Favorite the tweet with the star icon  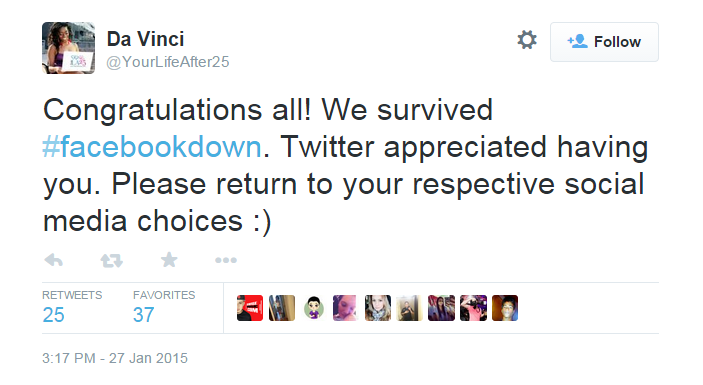click(169, 260)
